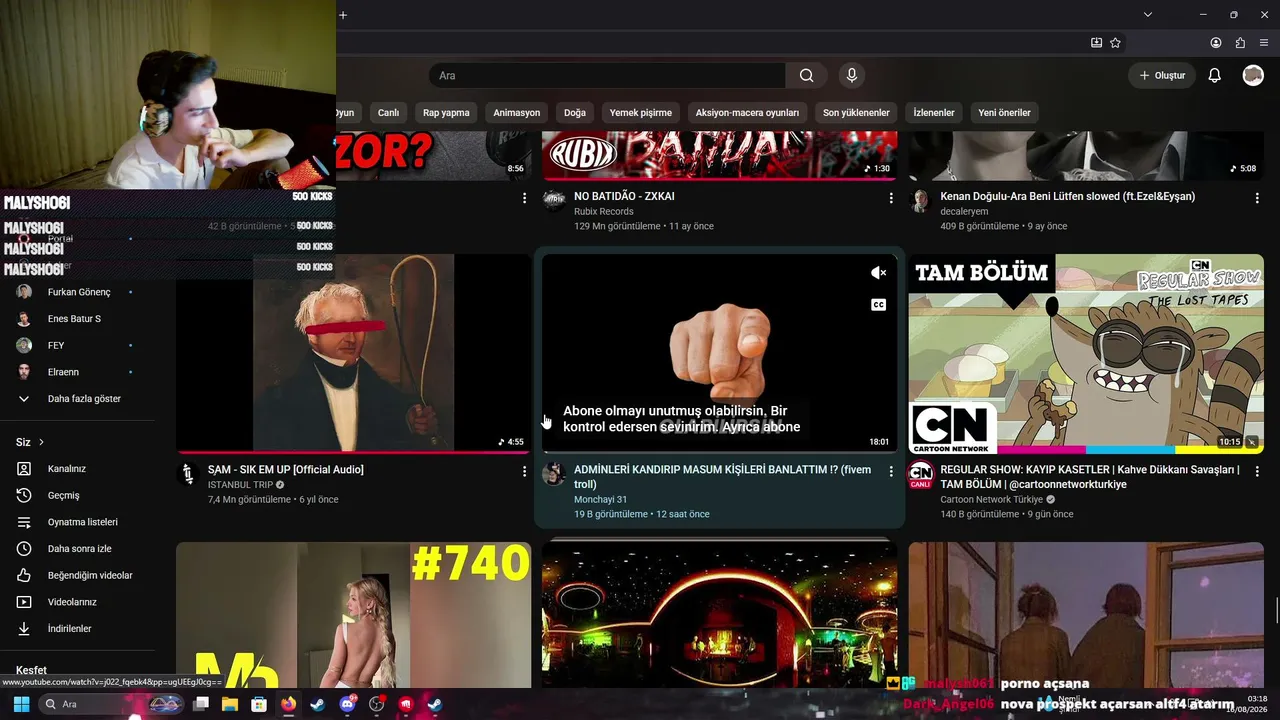The image size is (1280, 720).
Task: Open options for REGULAR SHOW video
Action: point(1257,471)
